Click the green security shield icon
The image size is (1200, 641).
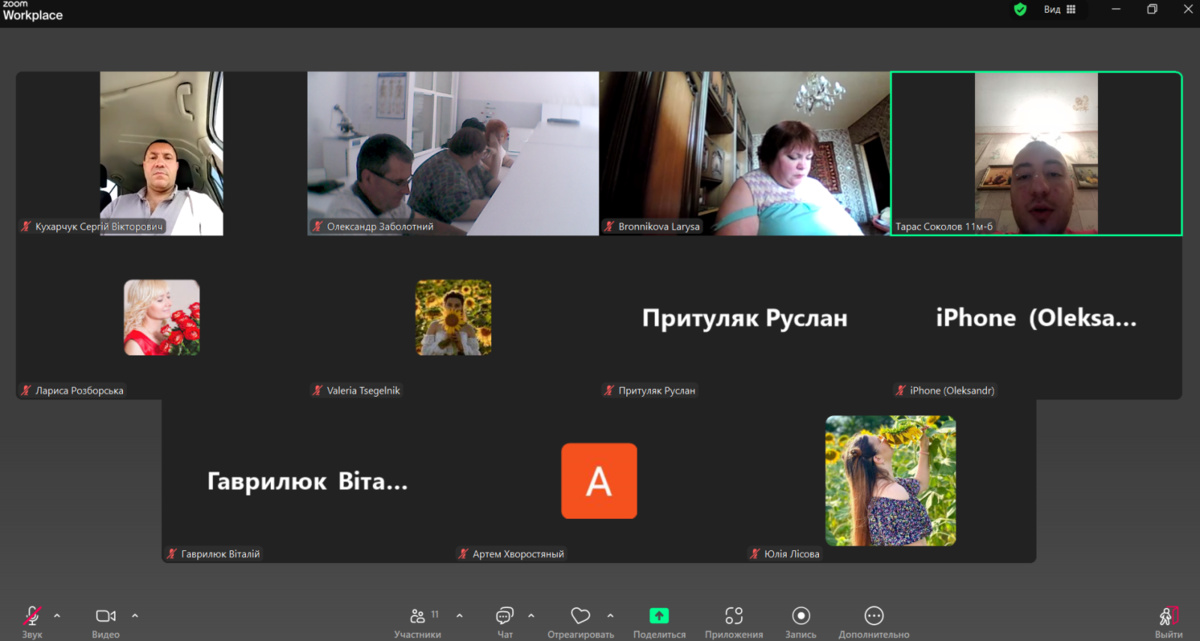point(1020,9)
